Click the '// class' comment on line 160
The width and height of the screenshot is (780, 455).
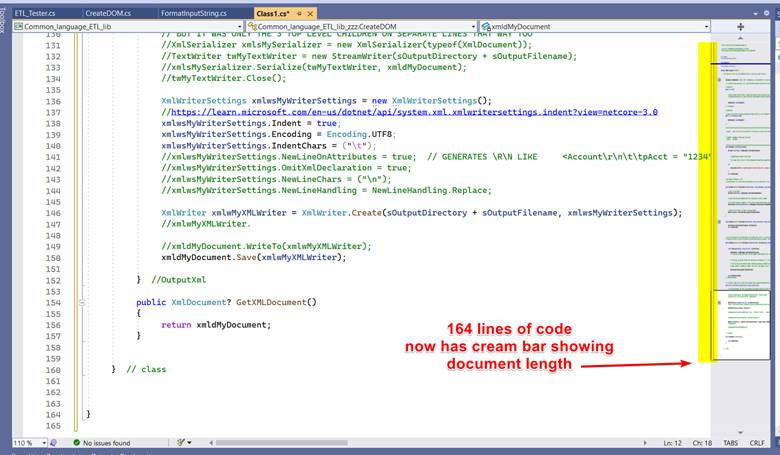[146, 369]
